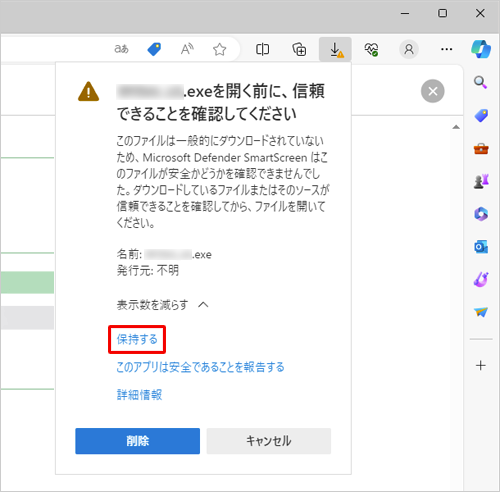Click the 削除 button

[138, 441]
